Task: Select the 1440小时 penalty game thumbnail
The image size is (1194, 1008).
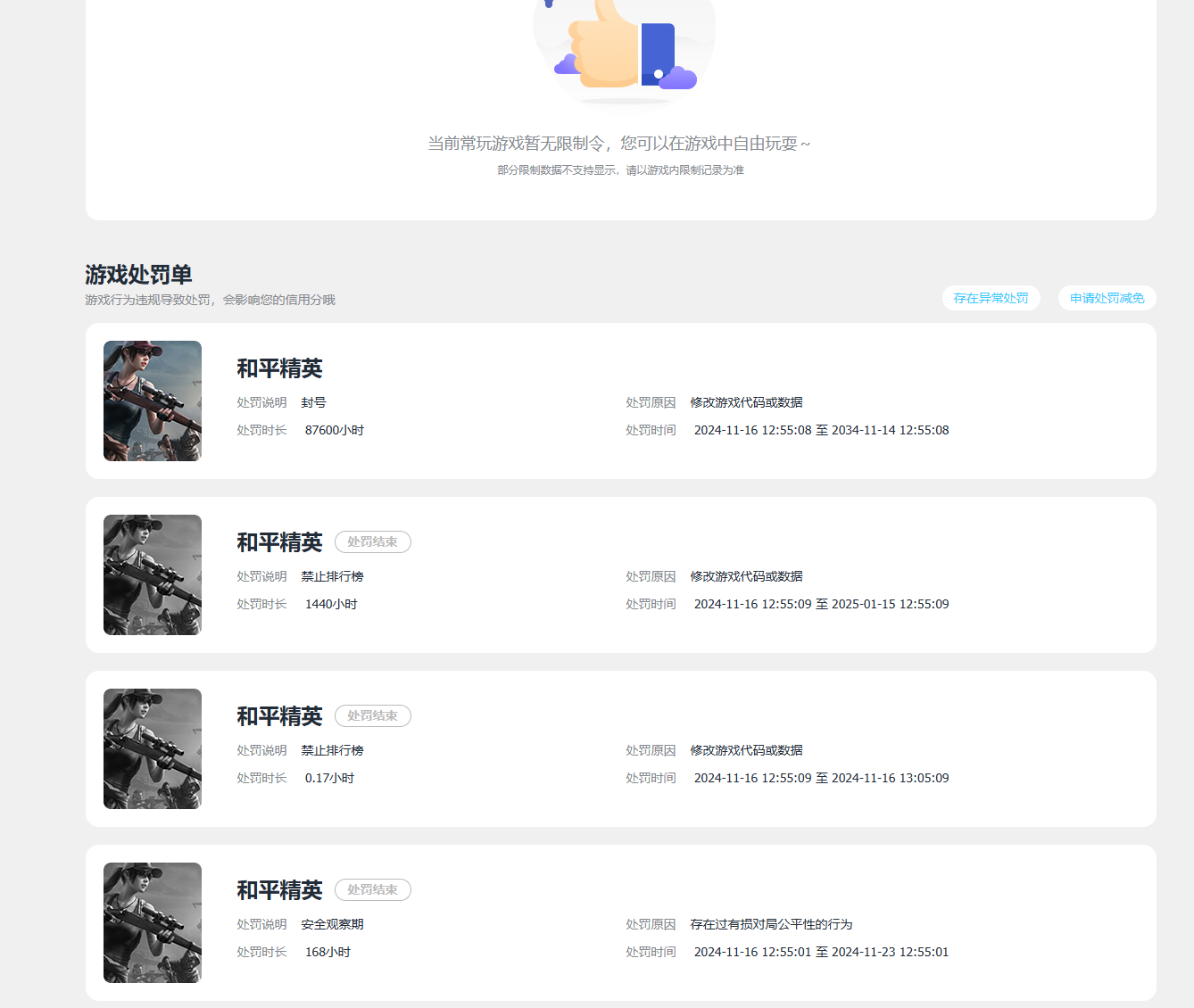Action: point(153,574)
